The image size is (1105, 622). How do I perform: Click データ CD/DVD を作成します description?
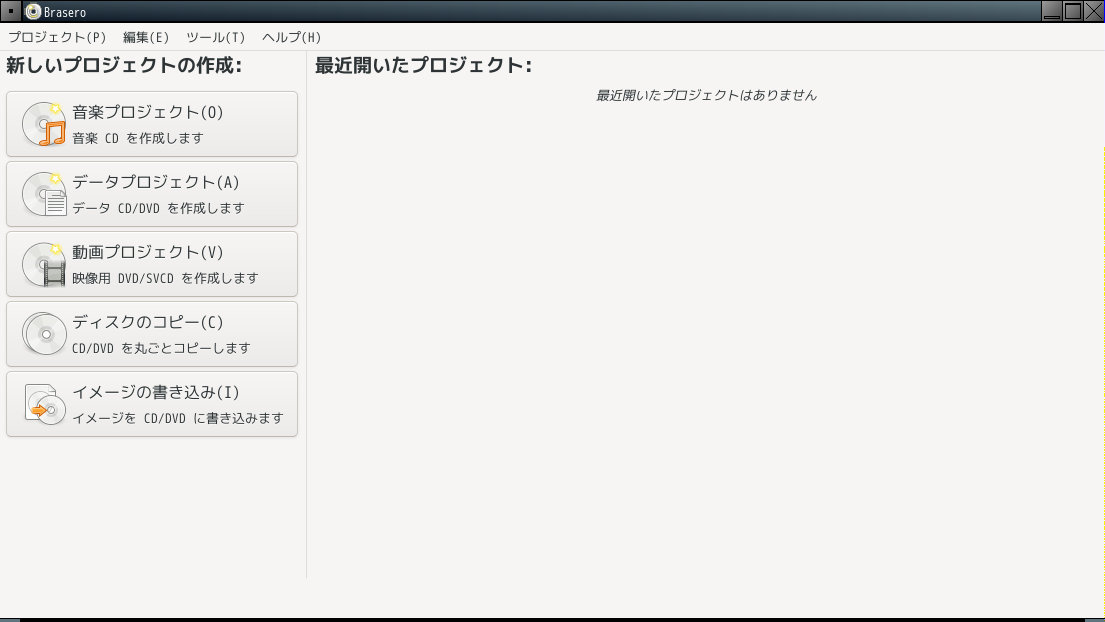pos(159,209)
